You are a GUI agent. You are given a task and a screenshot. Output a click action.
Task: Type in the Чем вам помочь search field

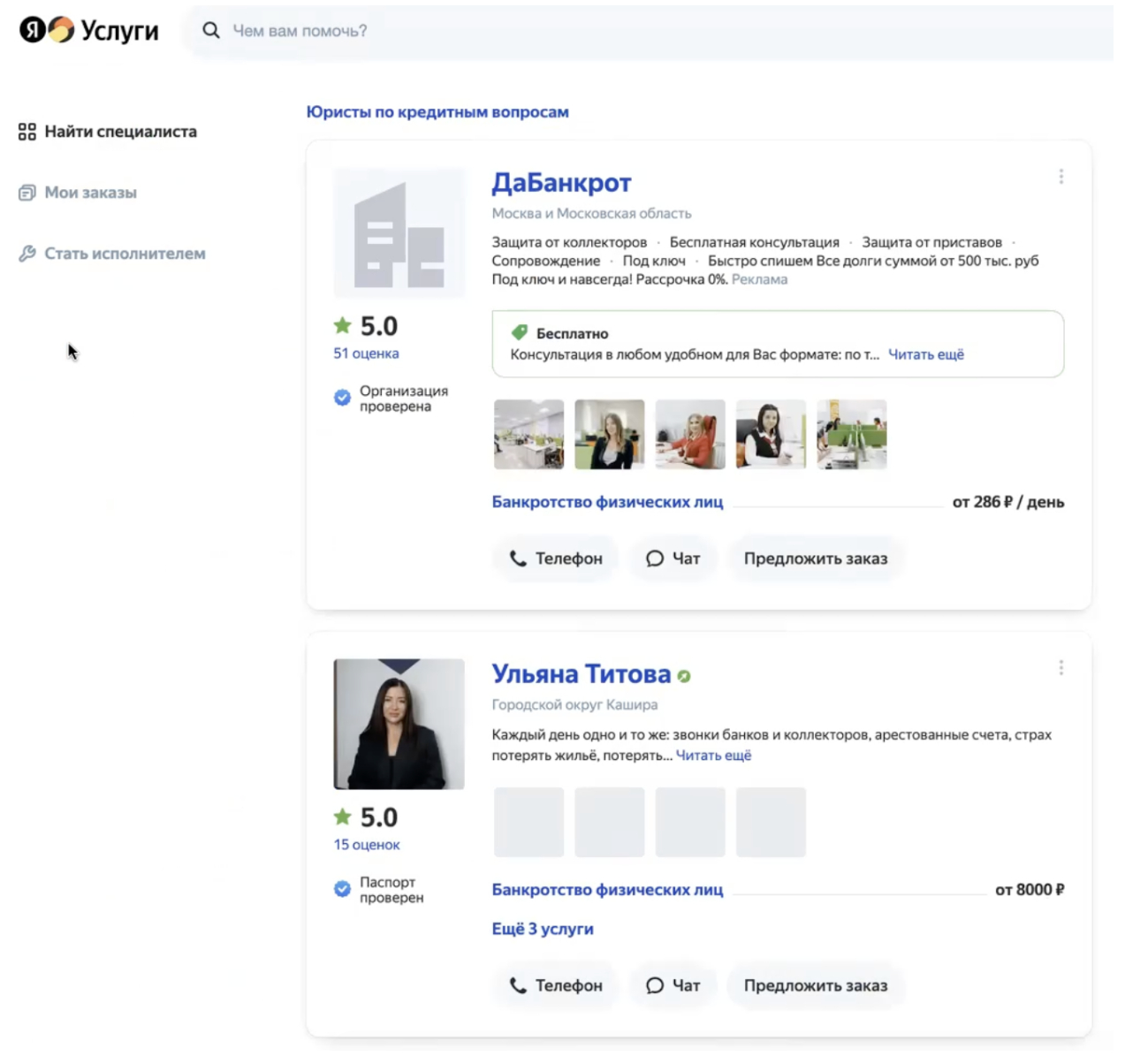pos(619,31)
